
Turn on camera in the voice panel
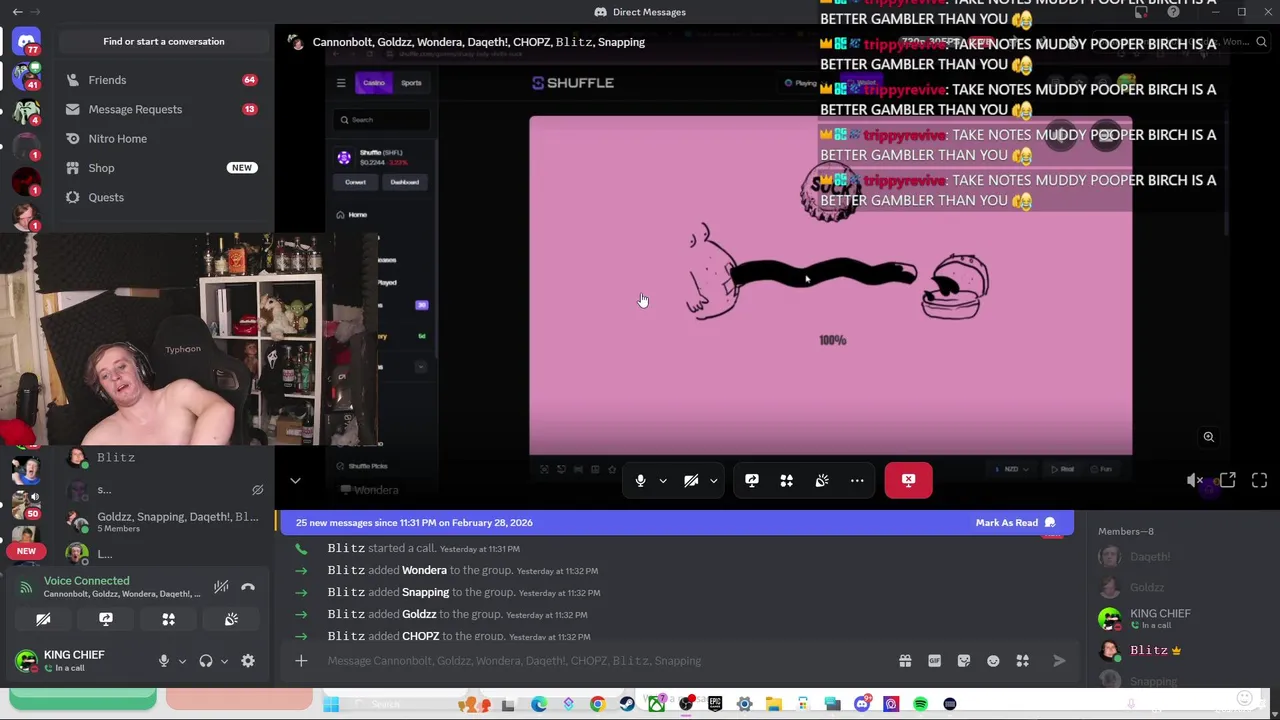coord(43,620)
